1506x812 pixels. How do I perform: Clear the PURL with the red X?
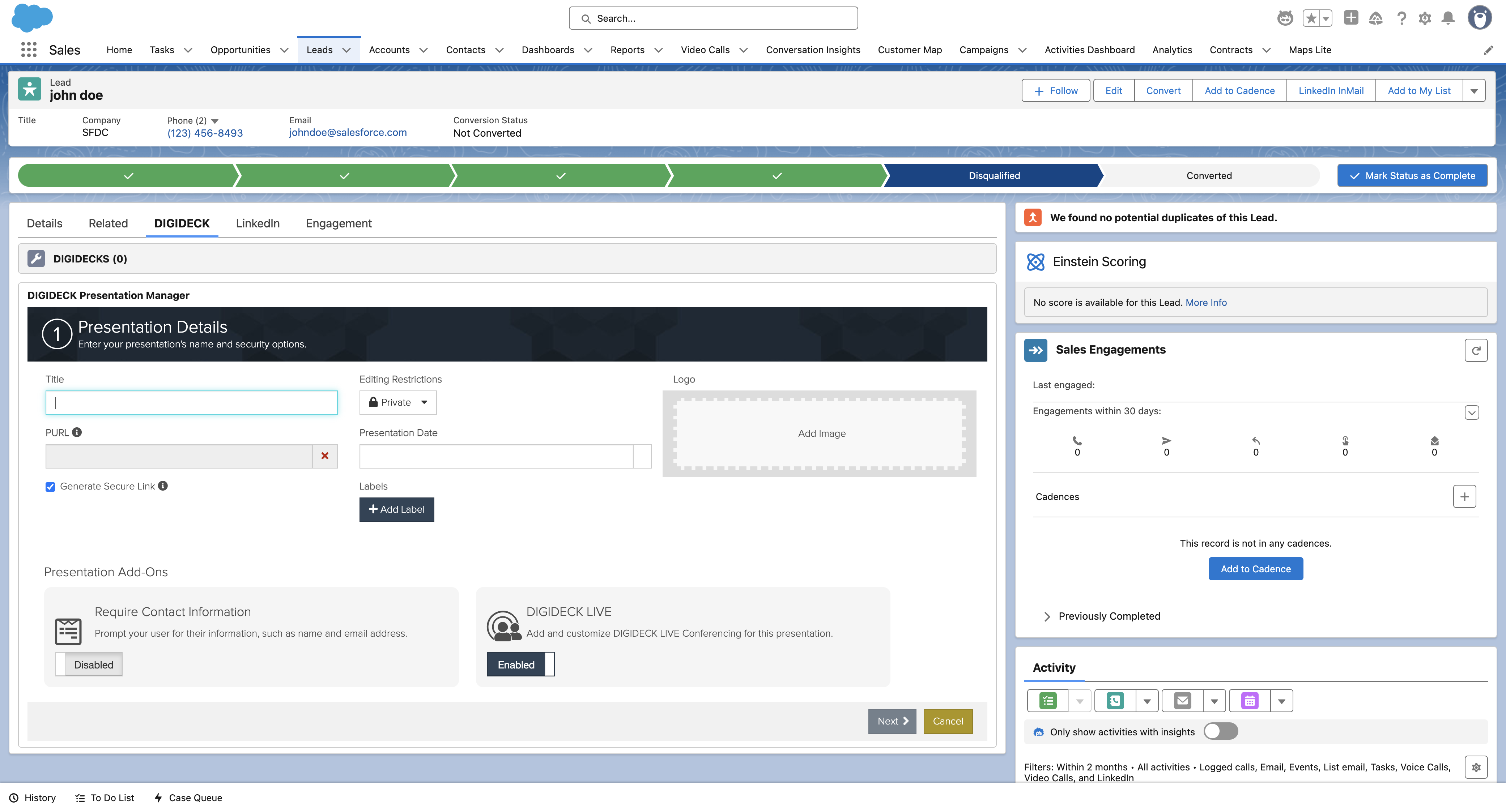tap(325, 456)
